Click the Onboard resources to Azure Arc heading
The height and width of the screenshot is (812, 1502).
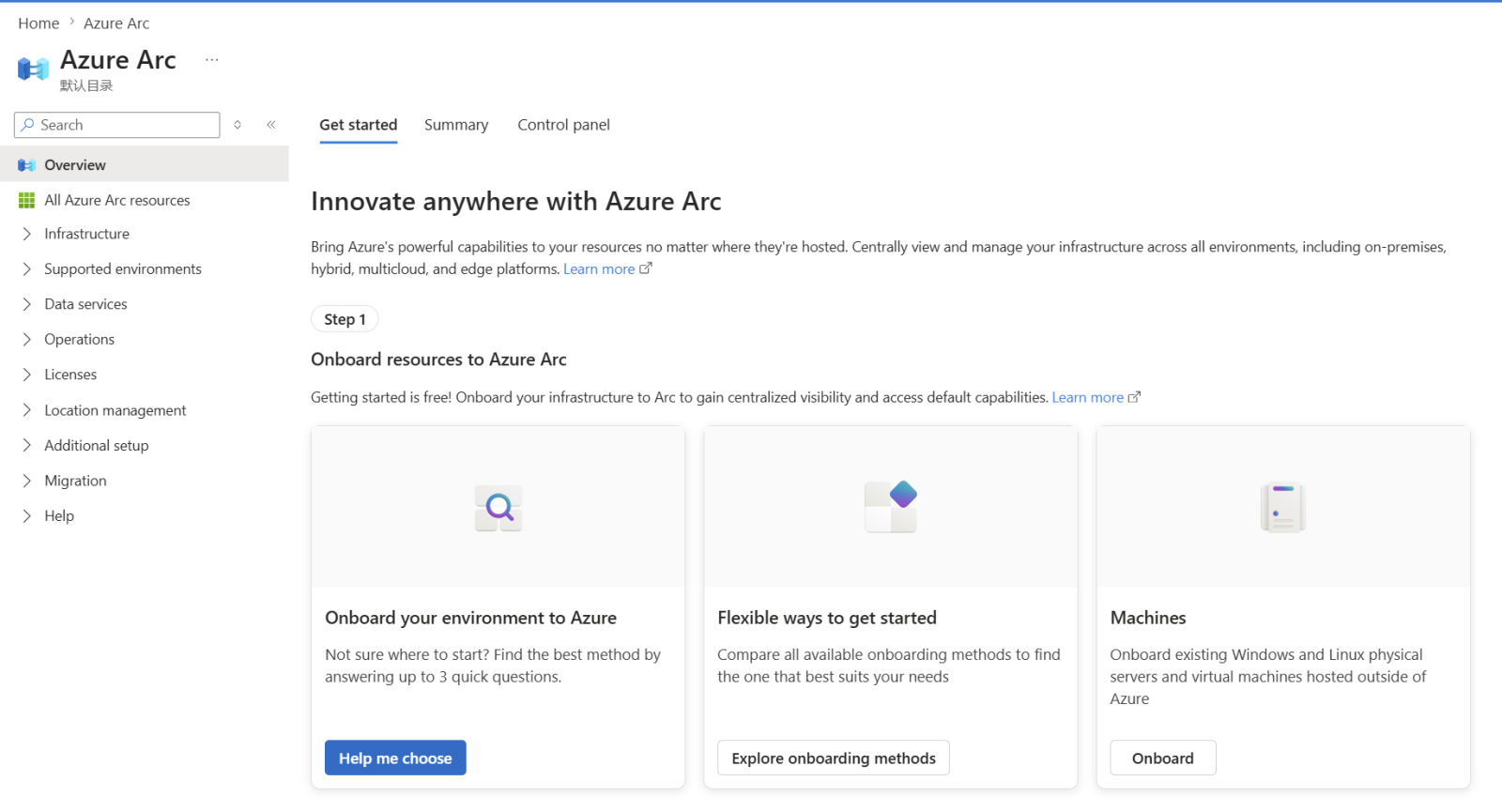coord(439,360)
